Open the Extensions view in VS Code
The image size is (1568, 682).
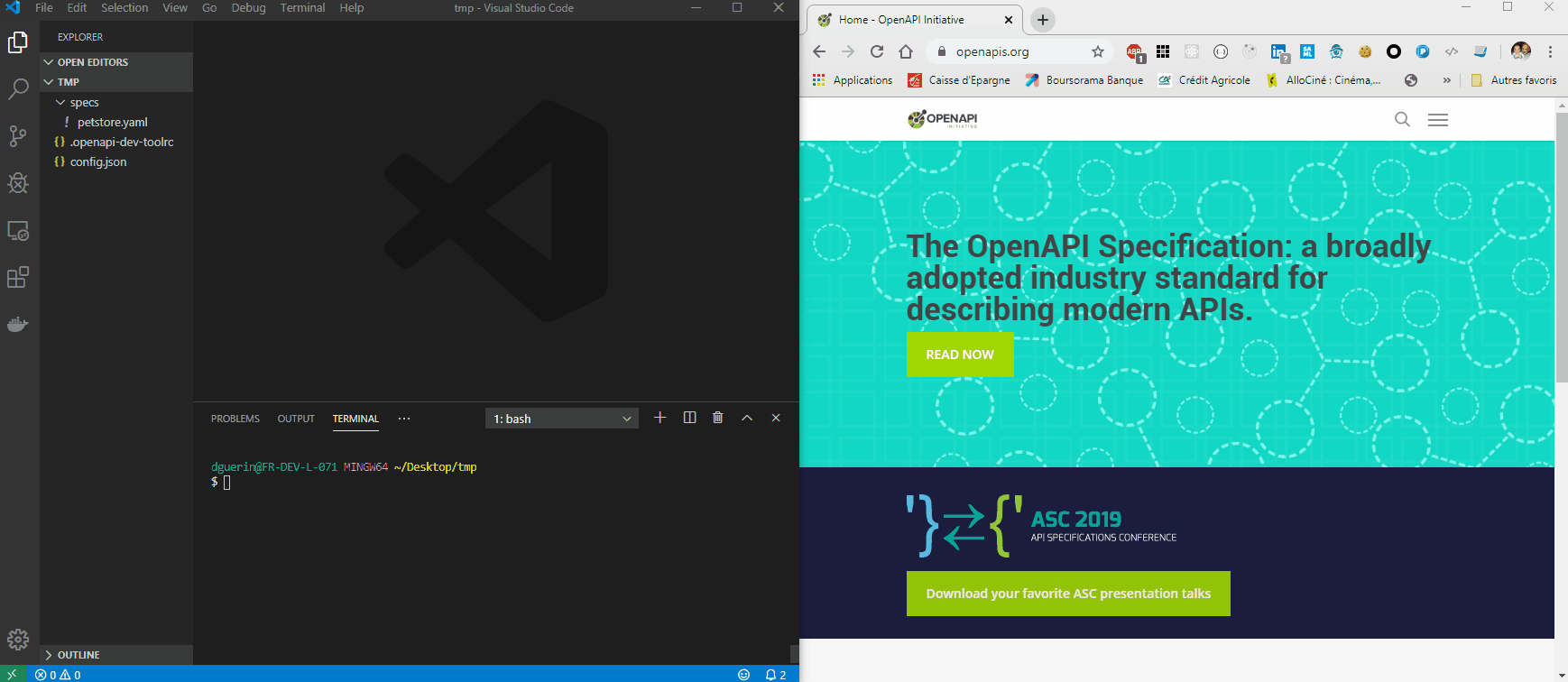(x=18, y=277)
